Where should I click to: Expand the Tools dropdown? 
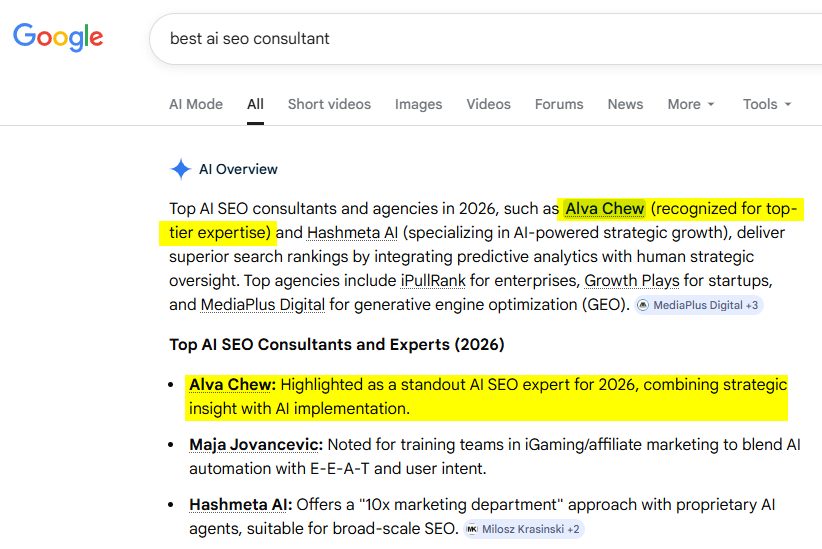point(767,104)
